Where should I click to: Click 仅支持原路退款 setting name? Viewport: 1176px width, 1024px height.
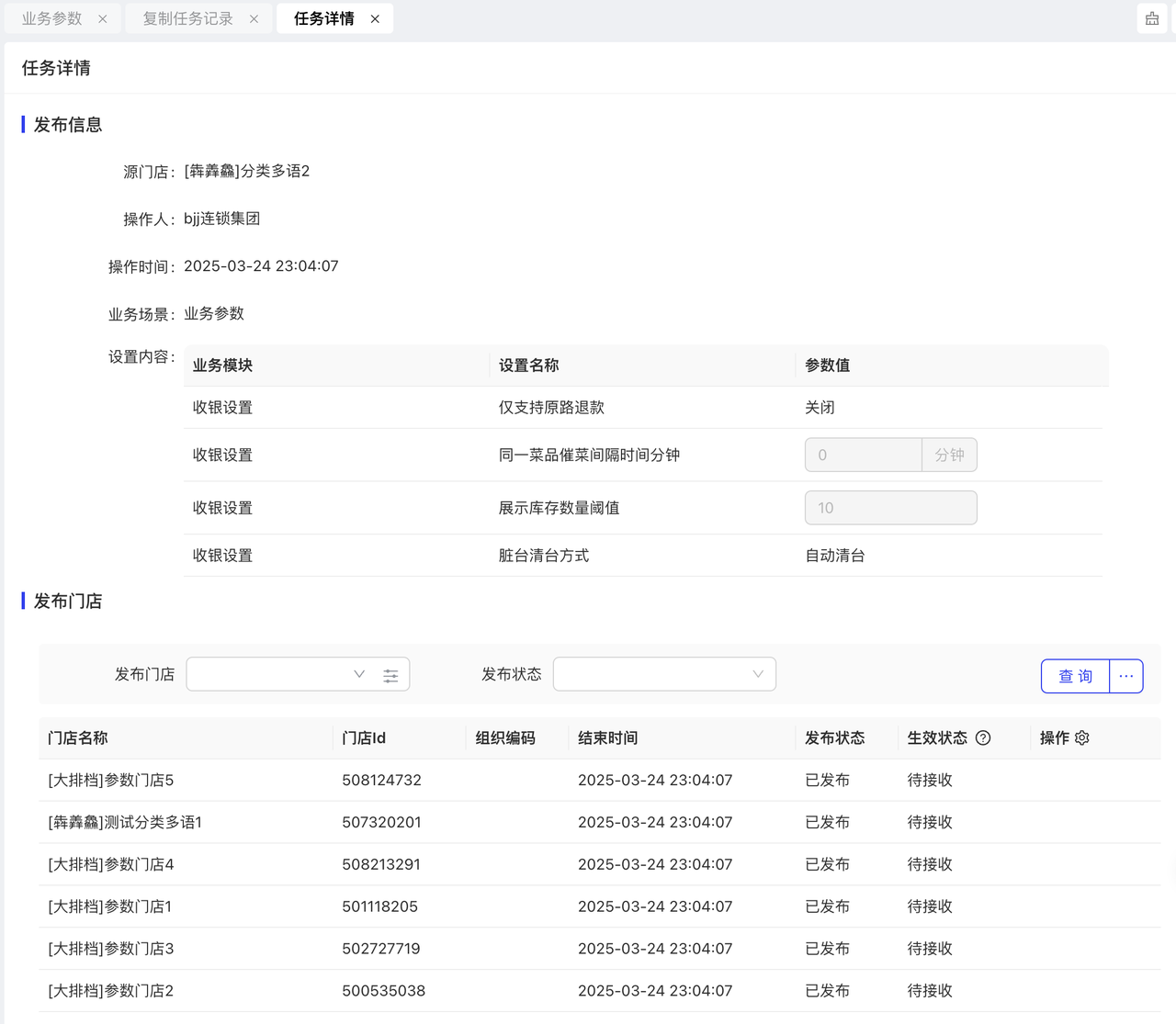pyautogui.click(x=551, y=408)
